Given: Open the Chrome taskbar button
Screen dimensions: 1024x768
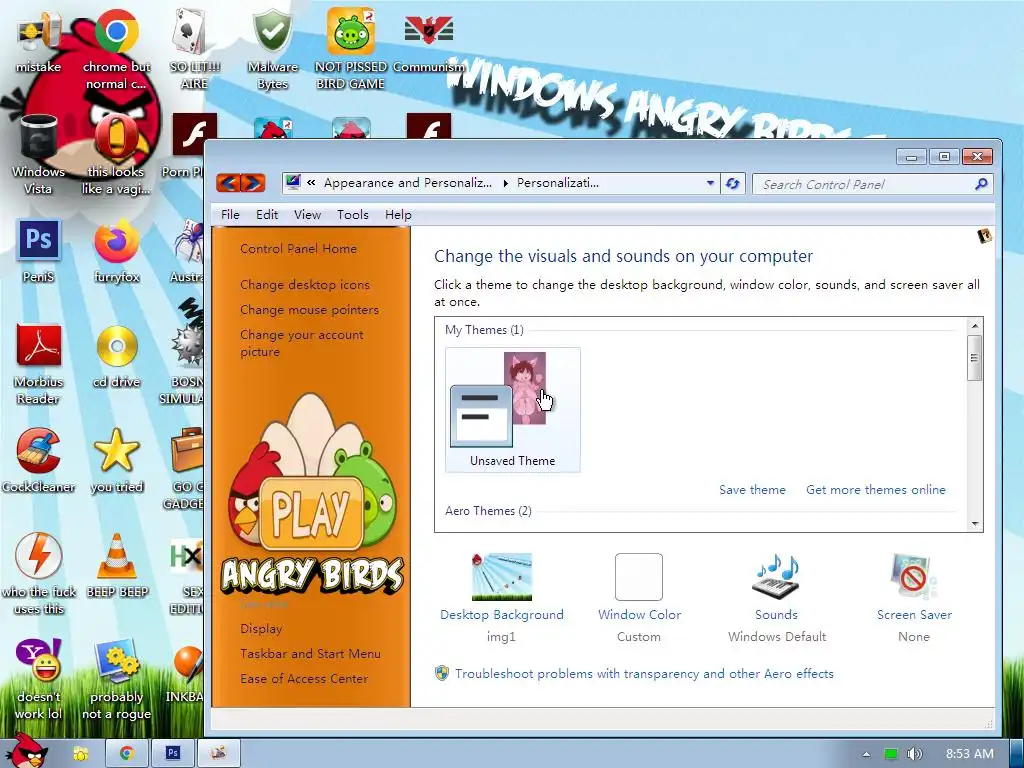Looking at the screenshot, I should [x=127, y=753].
